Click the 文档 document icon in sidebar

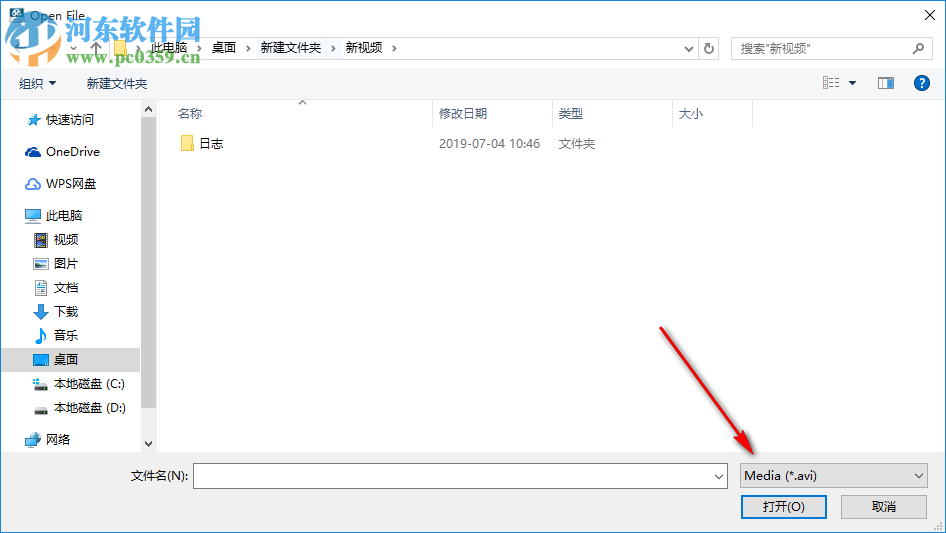[x=40, y=288]
